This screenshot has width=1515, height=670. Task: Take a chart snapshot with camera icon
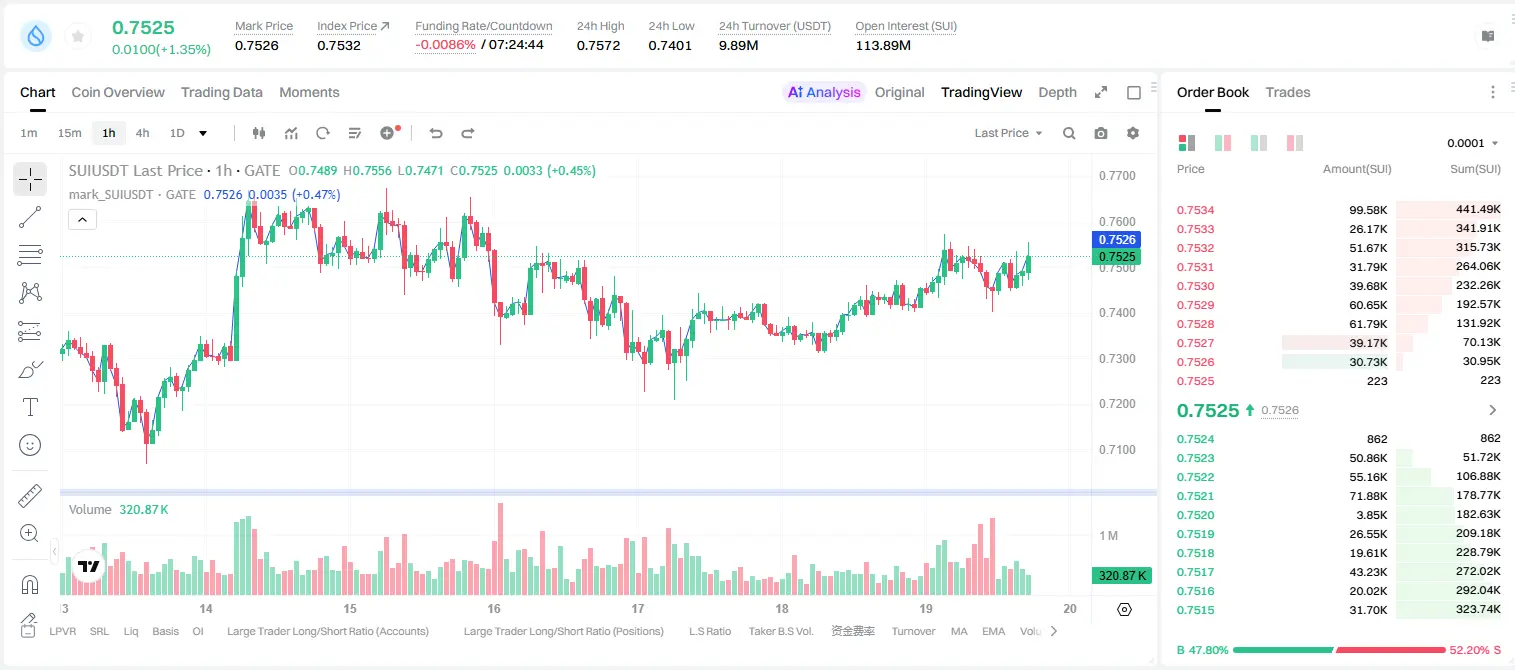(1101, 133)
